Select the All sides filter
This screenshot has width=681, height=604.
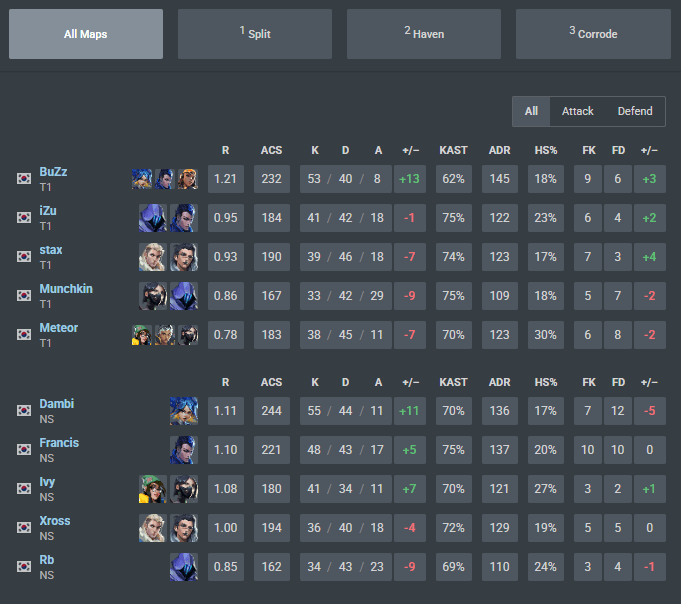point(531,112)
